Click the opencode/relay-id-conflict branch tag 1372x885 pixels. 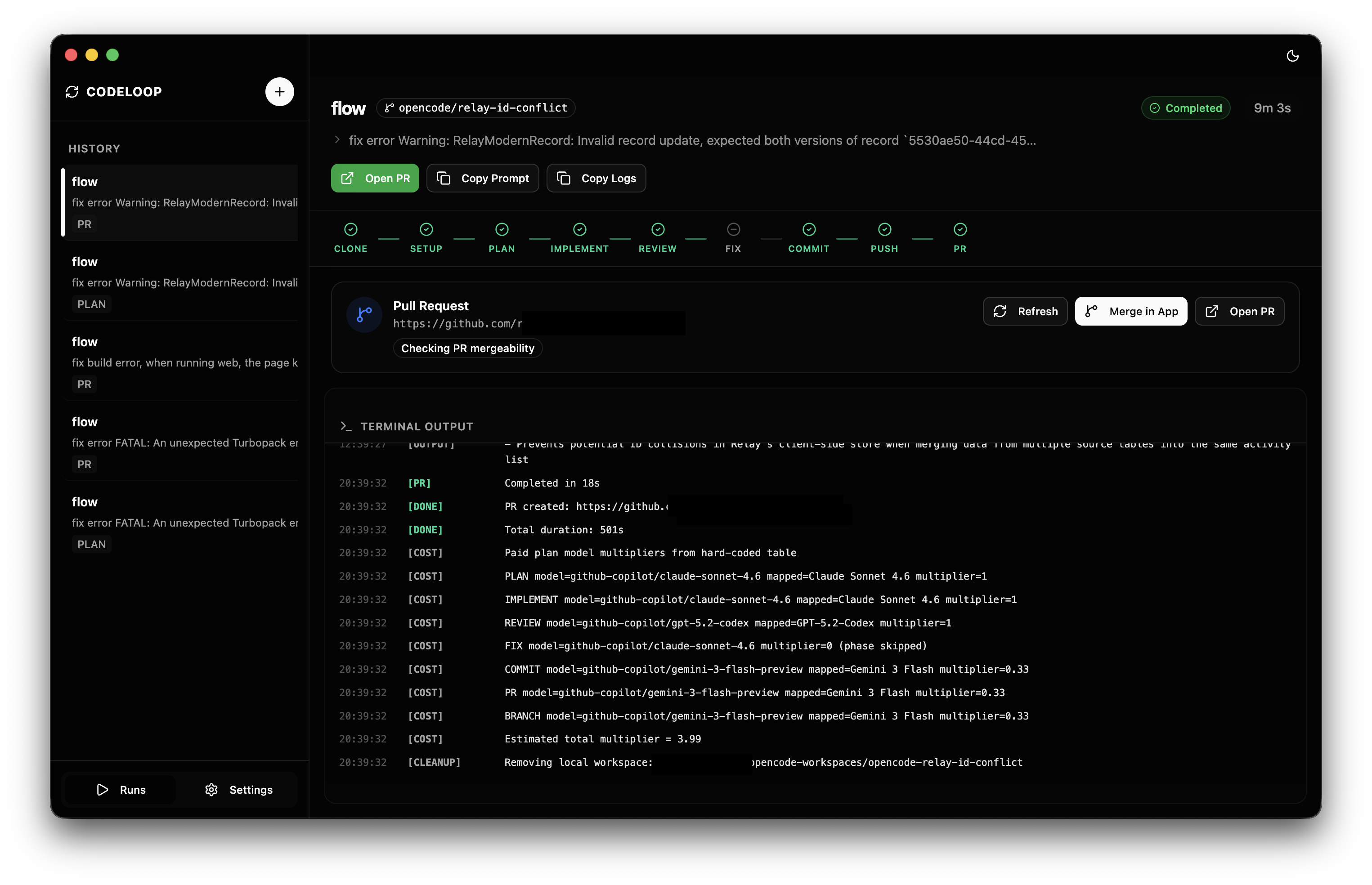pyautogui.click(x=476, y=108)
